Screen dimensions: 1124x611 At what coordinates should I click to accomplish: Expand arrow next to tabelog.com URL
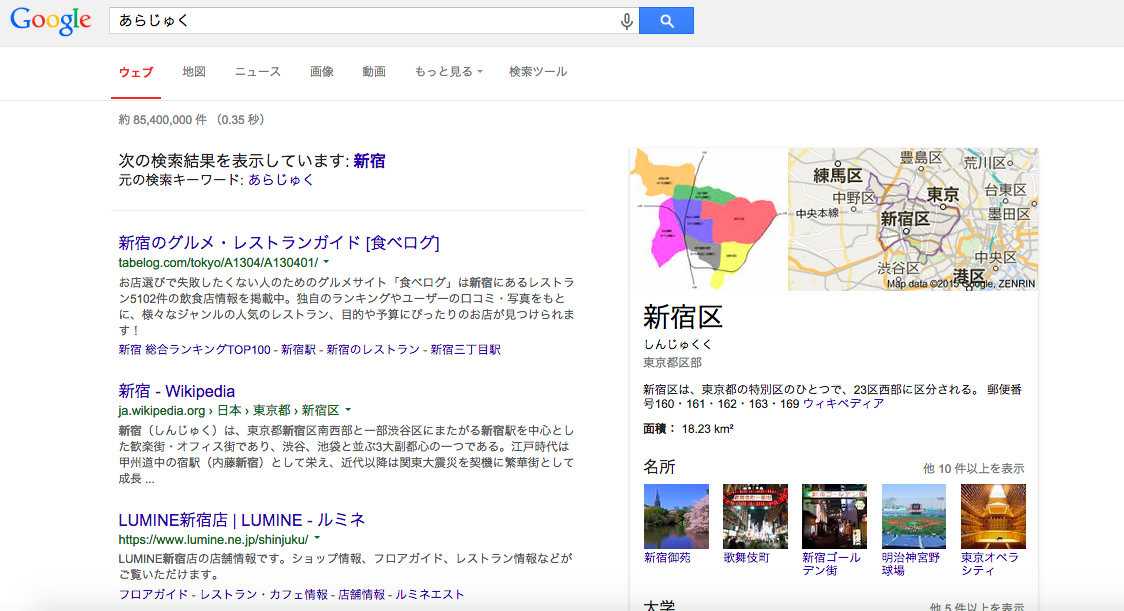click(x=326, y=262)
